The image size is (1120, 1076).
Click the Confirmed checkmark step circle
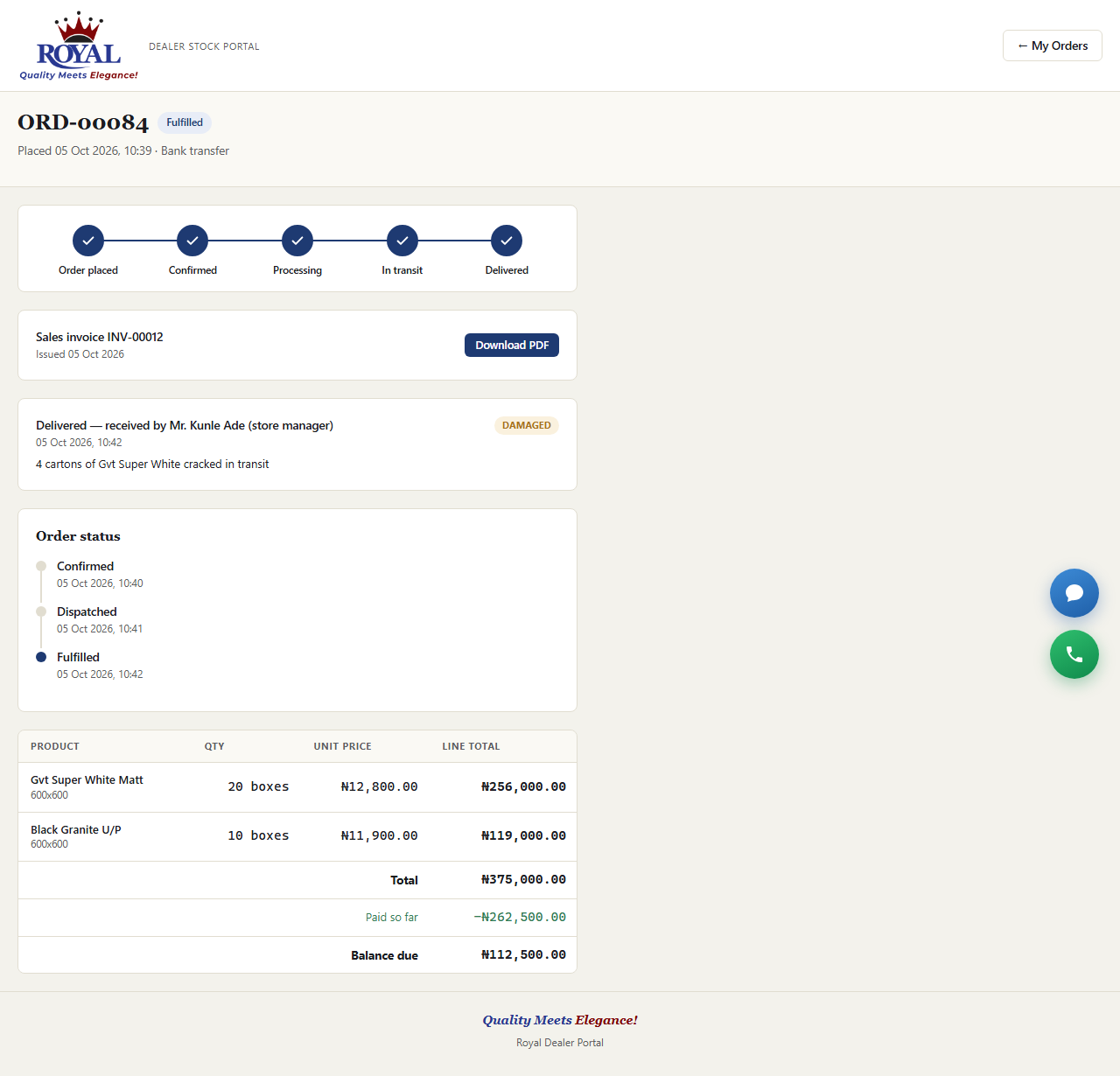192,241
